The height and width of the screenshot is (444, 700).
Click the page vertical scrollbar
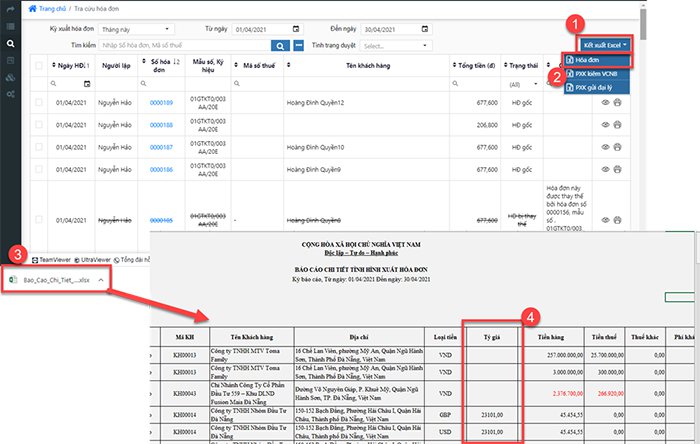(643, 25)
